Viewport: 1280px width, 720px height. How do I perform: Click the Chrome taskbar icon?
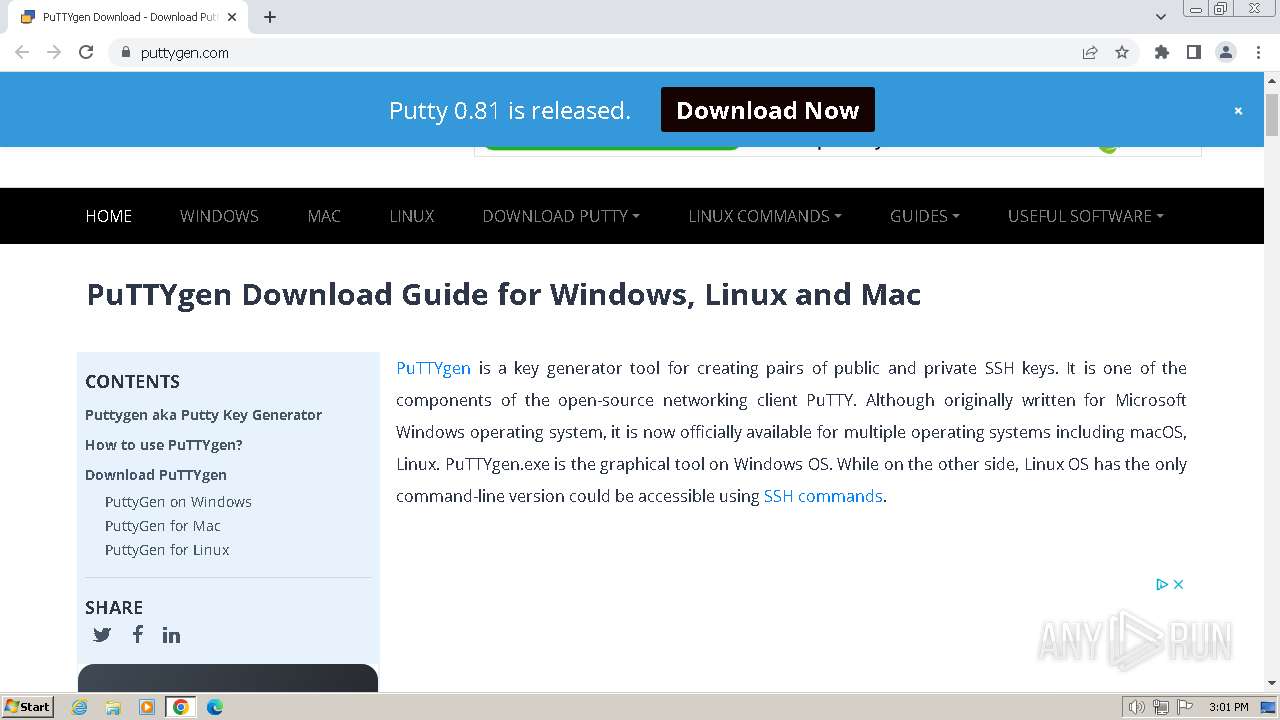pyautogui.click(x=181, y=707)
